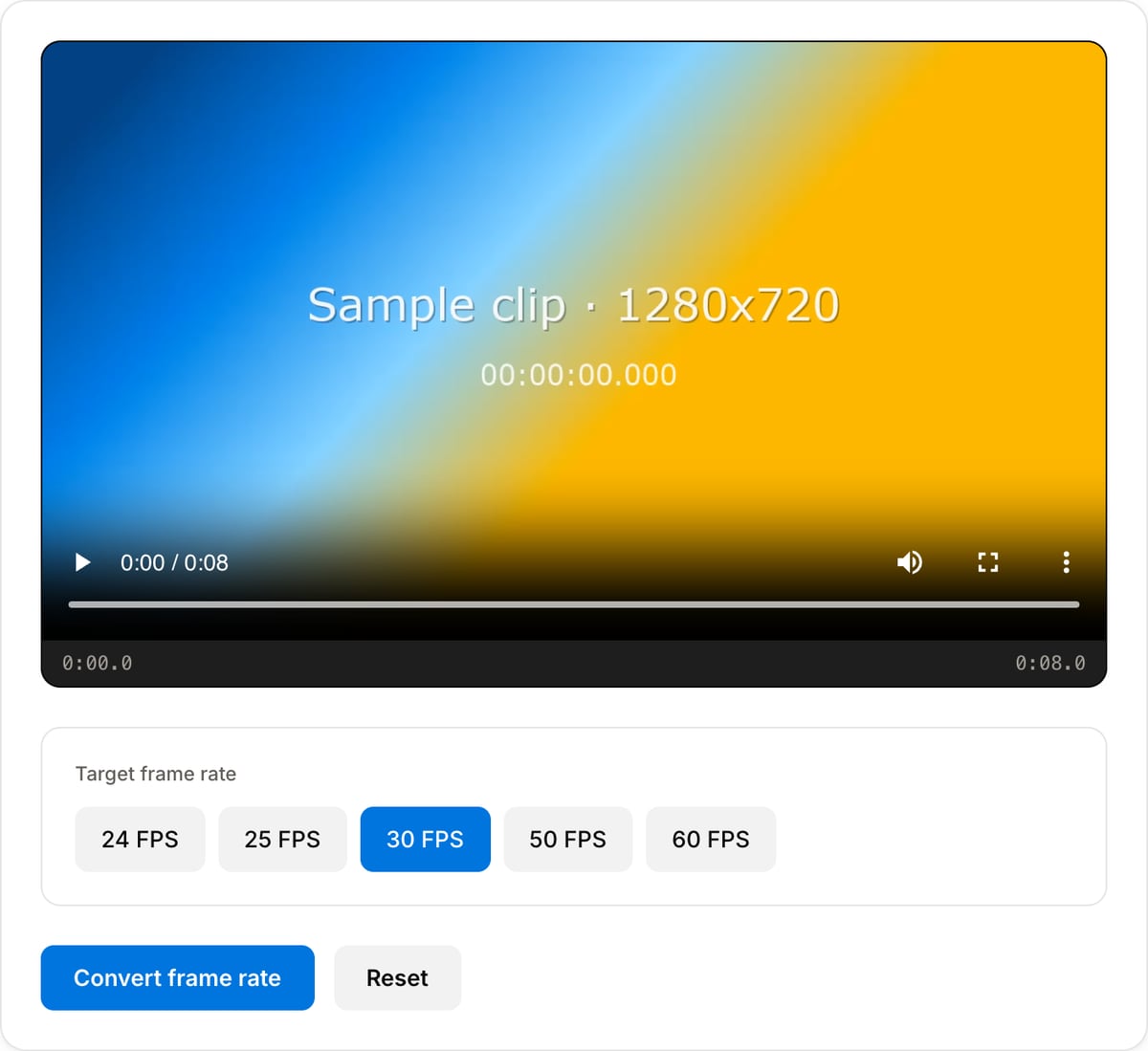Click the Convert frame rate button
Screen dimensions: 1148x1051
(x=178, y=977)
